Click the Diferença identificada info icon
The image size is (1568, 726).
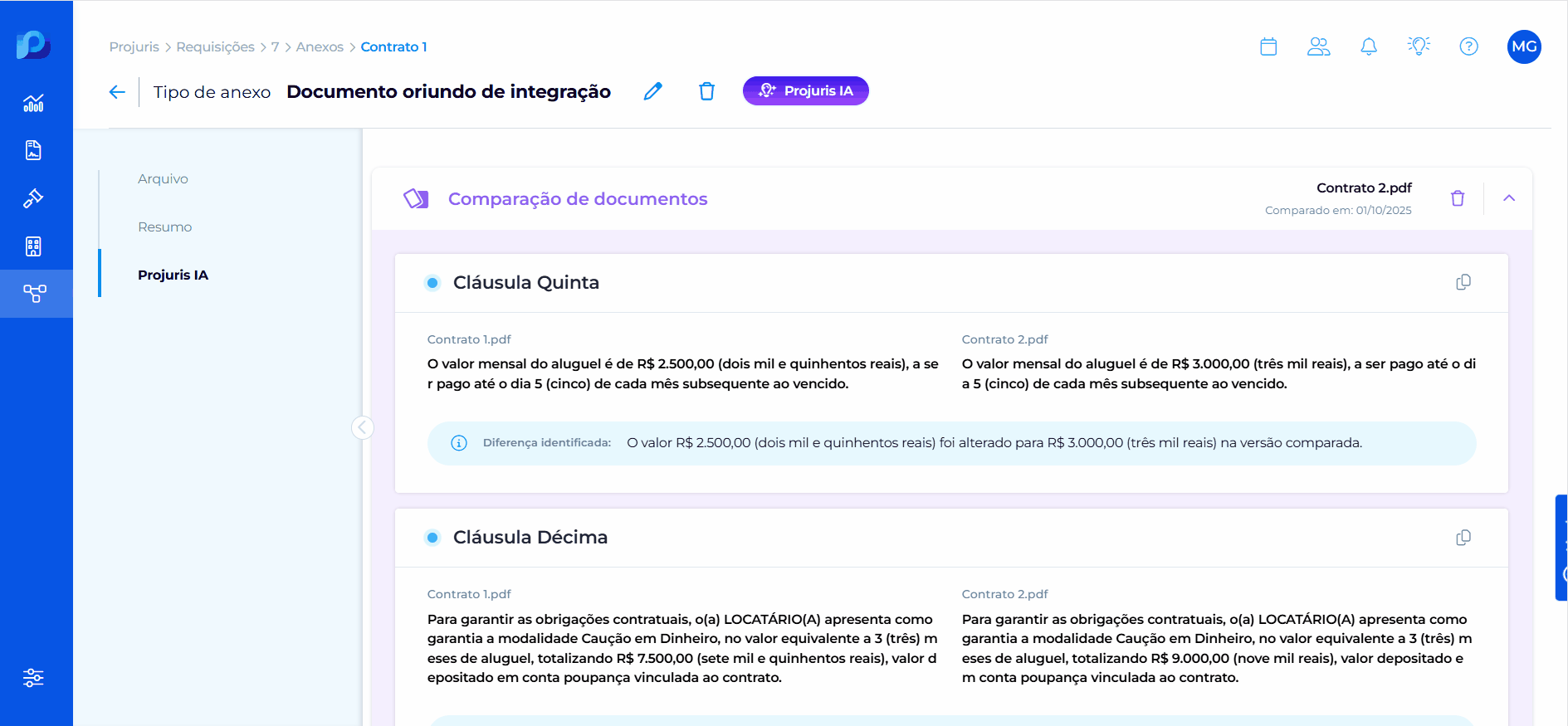click(459, 443)
